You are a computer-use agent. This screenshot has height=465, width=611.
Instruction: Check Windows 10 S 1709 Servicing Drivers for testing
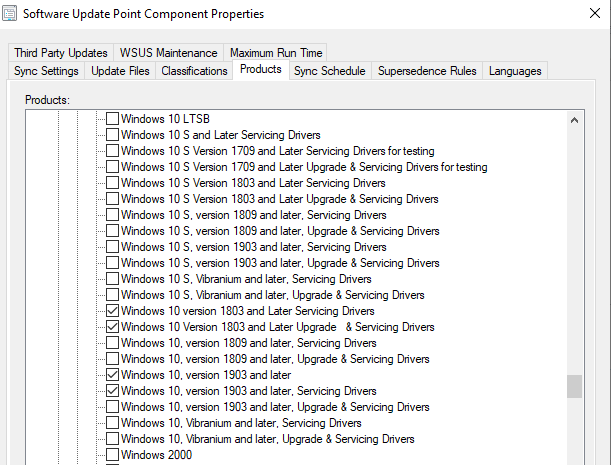tap(113, 150)
